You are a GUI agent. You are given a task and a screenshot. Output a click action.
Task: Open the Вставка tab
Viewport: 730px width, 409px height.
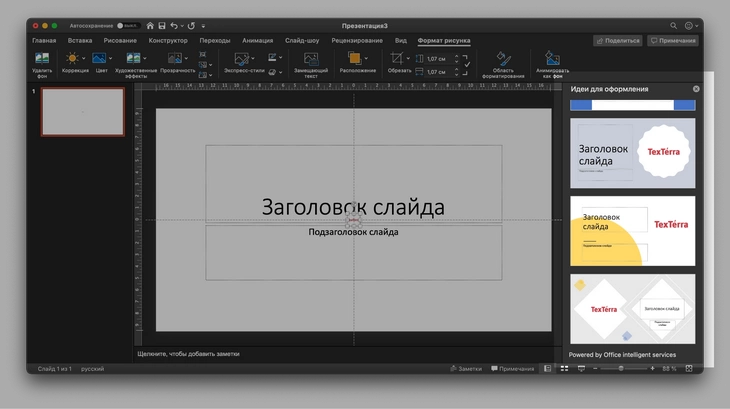pyautogui.click(x=80, y=40)
